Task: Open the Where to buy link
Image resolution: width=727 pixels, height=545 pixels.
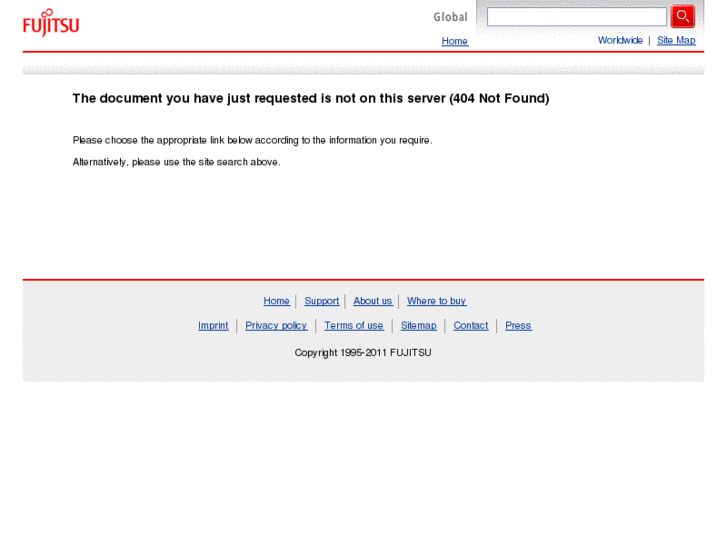Action: pos(436,301)
